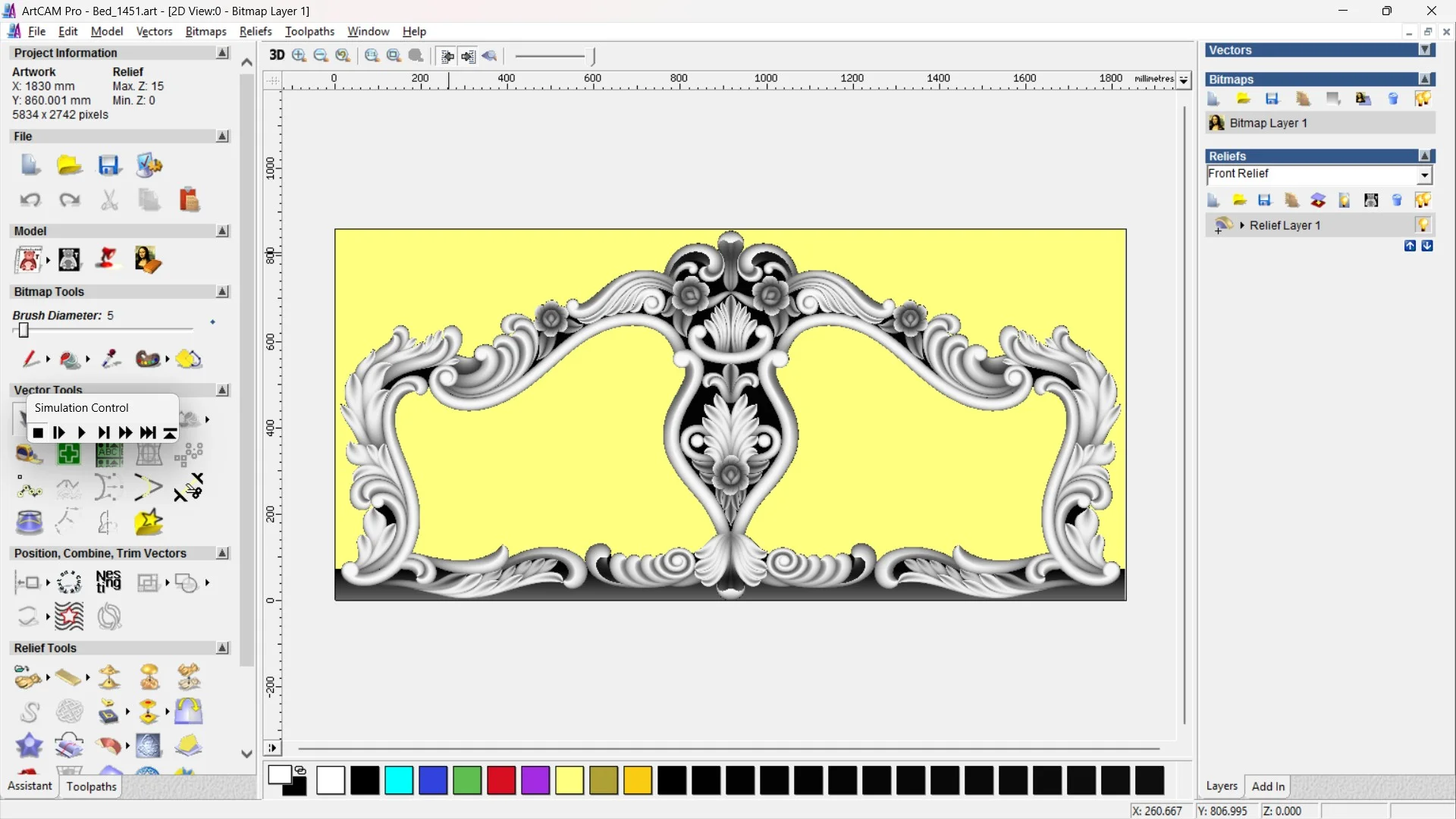Stop simulation in Simulation Control
This screenshot has height=819, width=1456.
tap(38, 433)
